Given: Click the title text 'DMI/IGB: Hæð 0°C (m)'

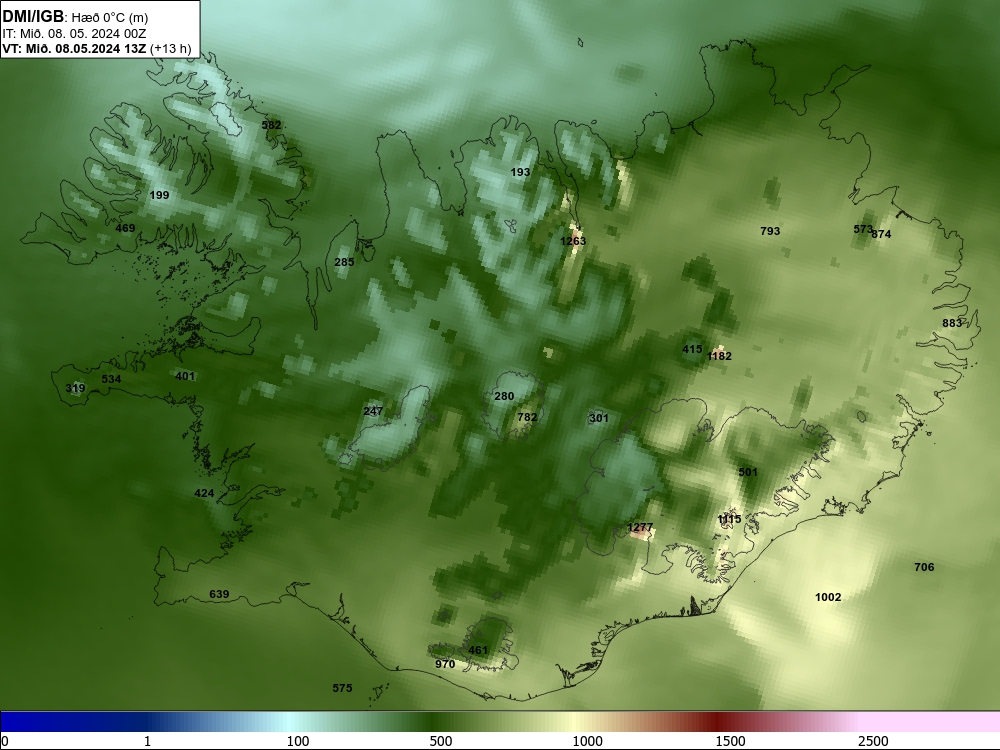Looking at the screenshot, I should tap(75, 17).
